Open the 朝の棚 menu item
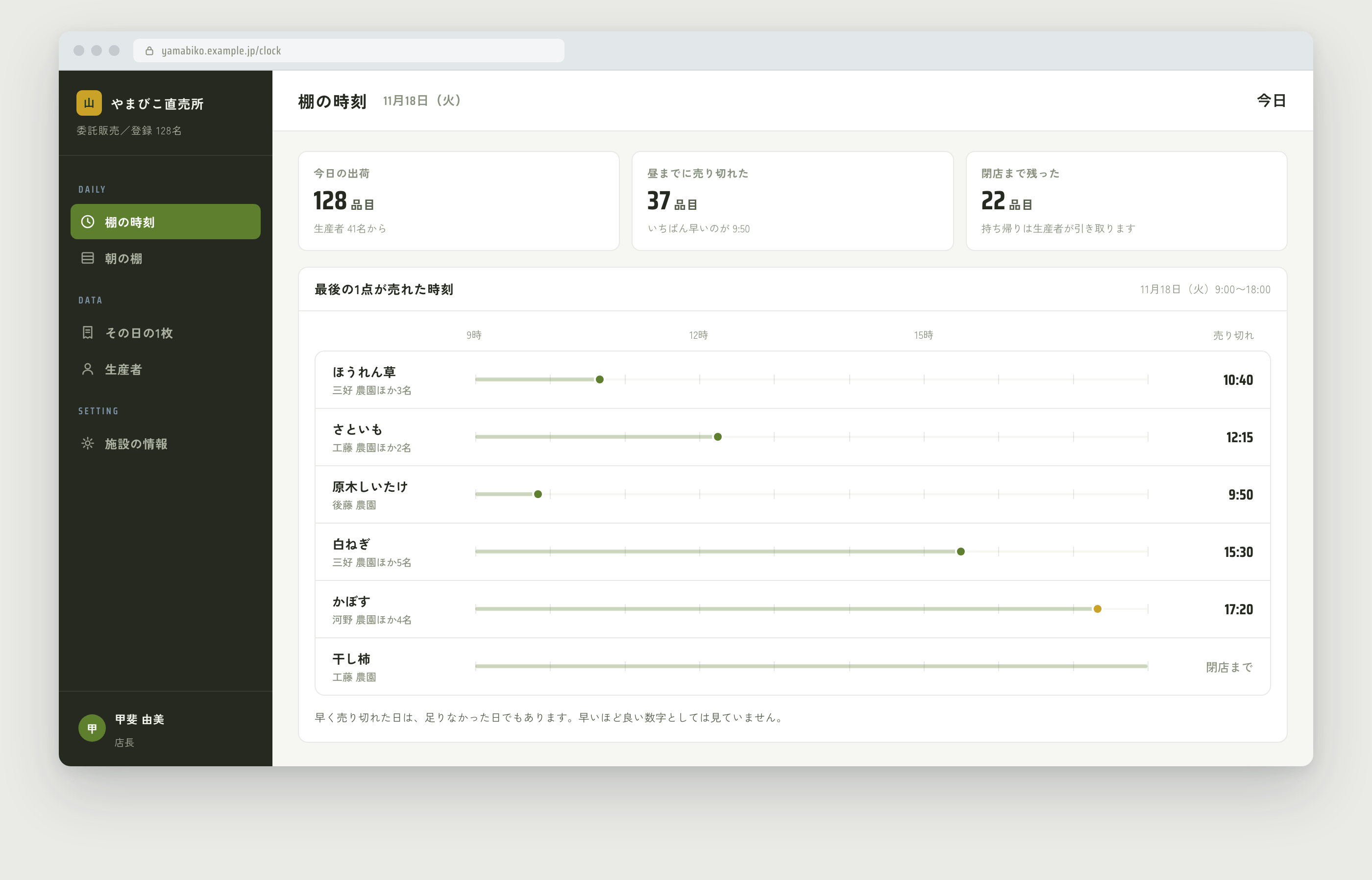This screenshot has height=880, width=1372. (x=166, y=258)
